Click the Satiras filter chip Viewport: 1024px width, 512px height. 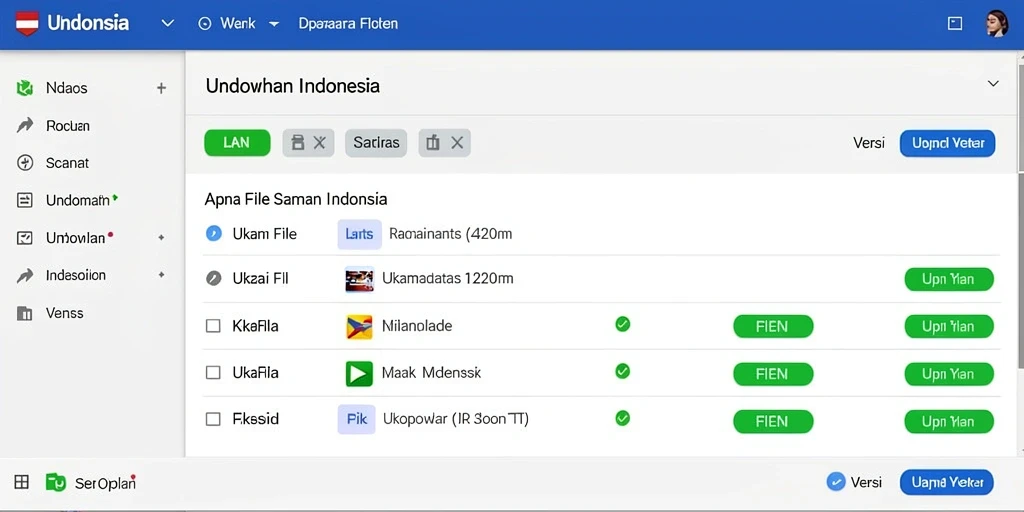tap(376, 143)
